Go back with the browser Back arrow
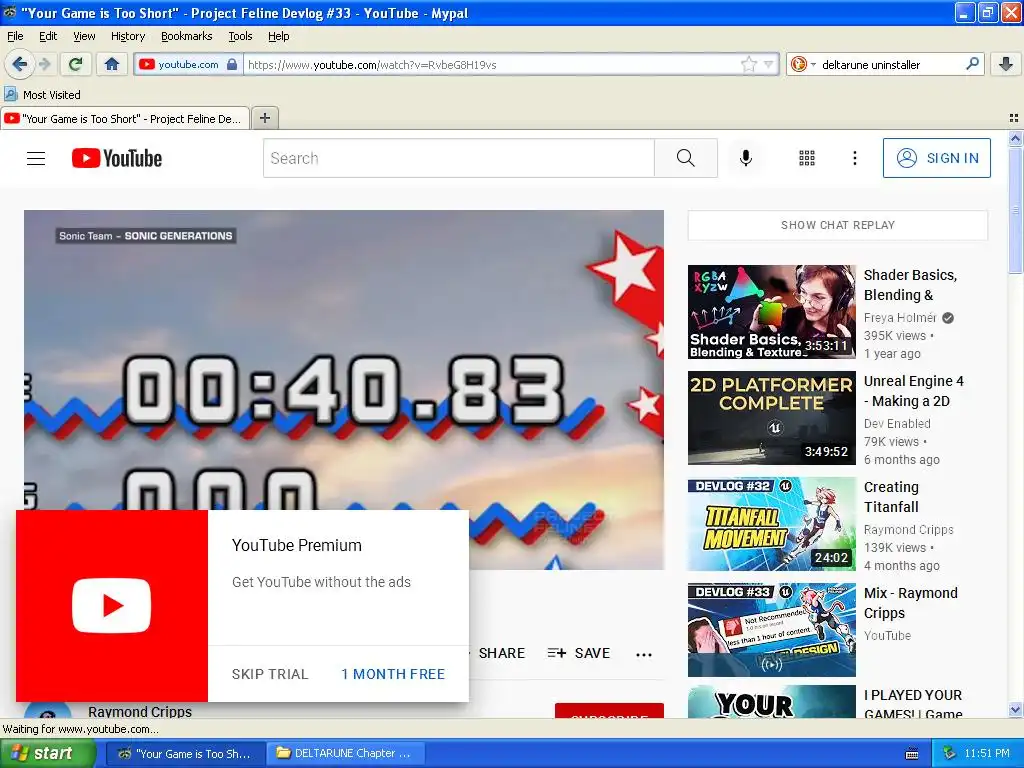 pos(19,64)
